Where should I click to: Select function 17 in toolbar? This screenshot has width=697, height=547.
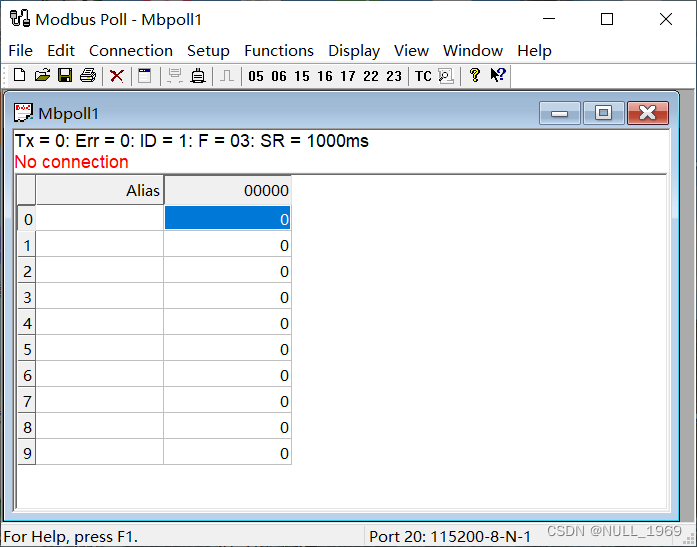click(348, 76)
